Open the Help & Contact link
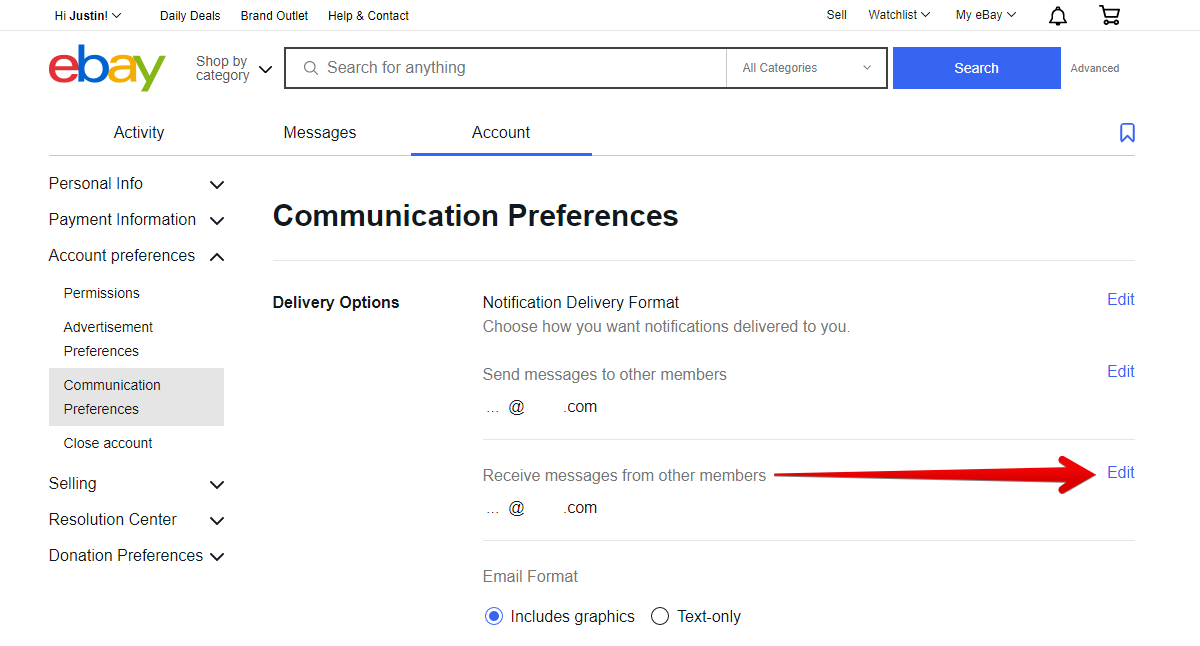The width and height of the screenshot is (1200, 646). [x=368, y=16]
